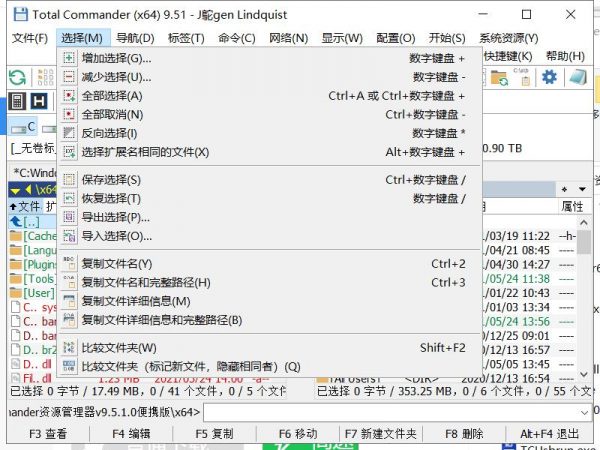
Task: Click the Alt+F4 退出 button
Action: click(549, 434)
